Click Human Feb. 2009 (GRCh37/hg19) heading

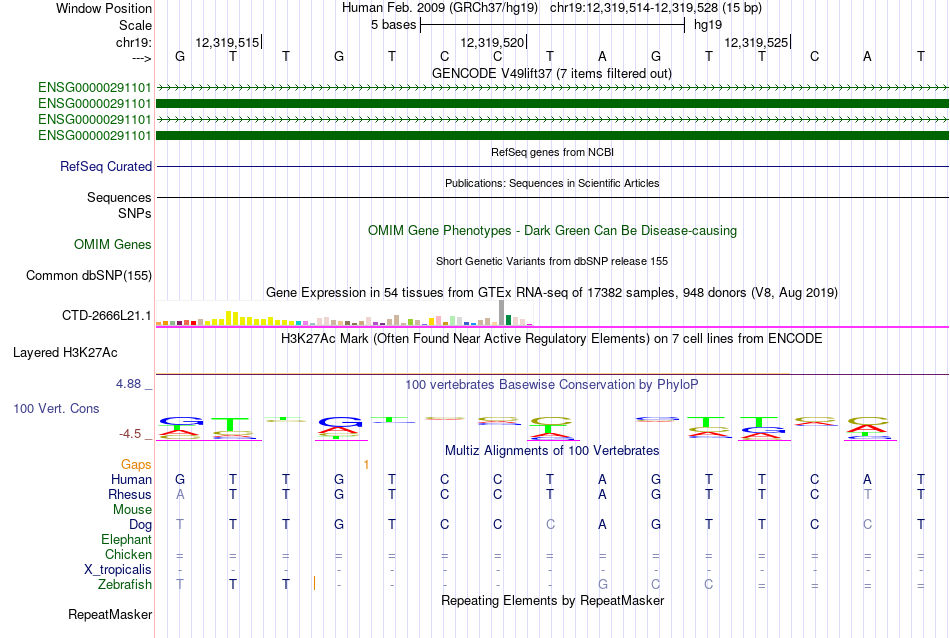point(440,8)
